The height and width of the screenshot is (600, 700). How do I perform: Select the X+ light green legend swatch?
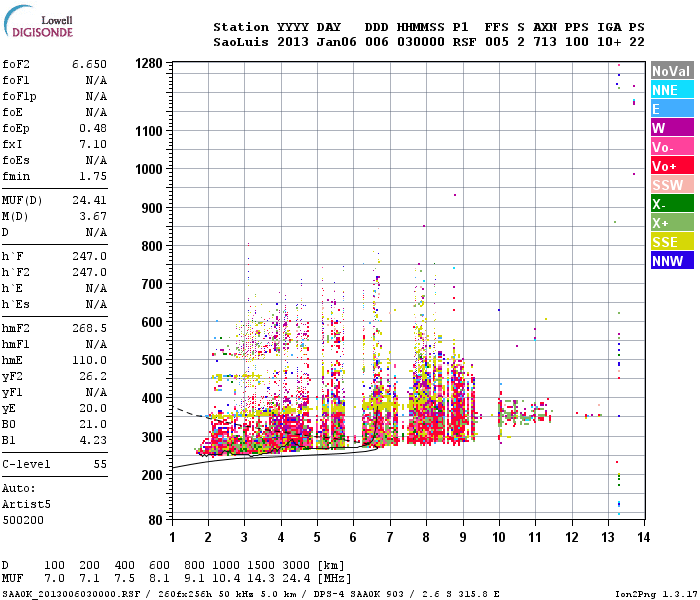coord(672,222)
